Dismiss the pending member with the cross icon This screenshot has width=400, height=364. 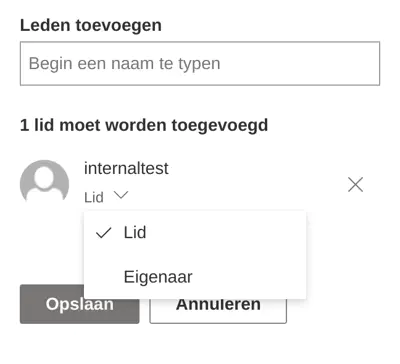(x=355, y=185)
